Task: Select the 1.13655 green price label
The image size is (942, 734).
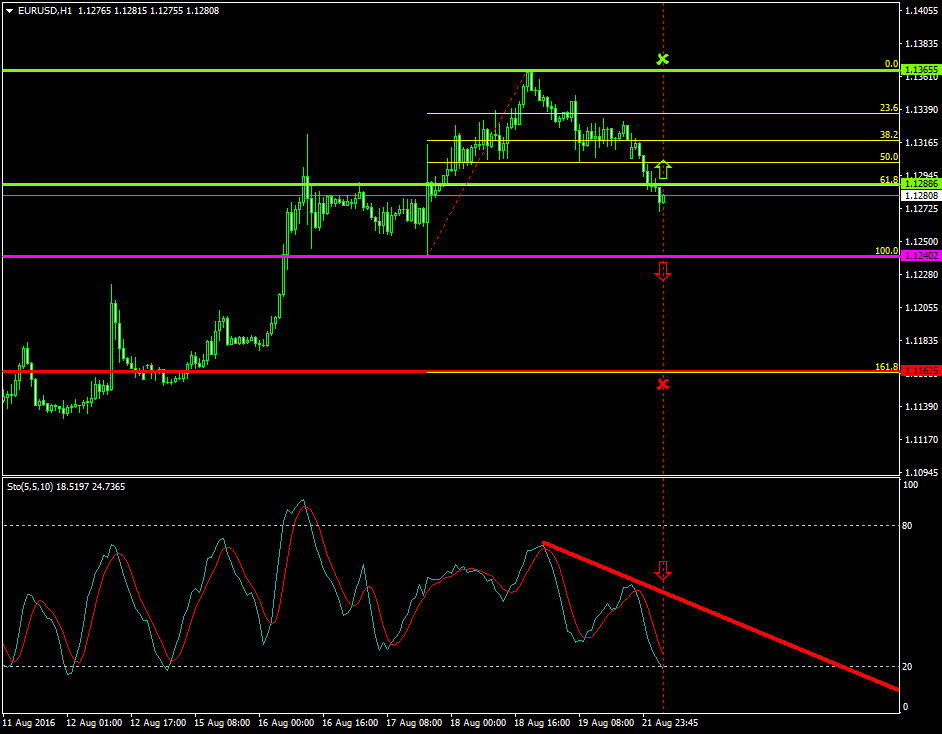Action: 919,71
